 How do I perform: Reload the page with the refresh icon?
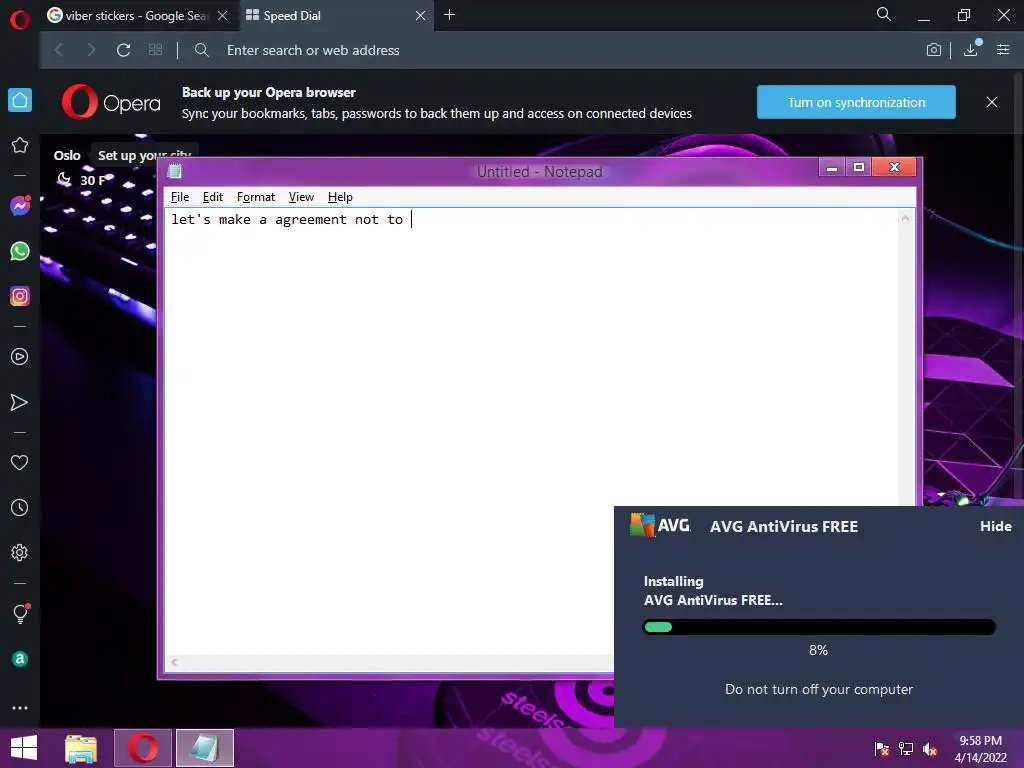click(123, 50)
